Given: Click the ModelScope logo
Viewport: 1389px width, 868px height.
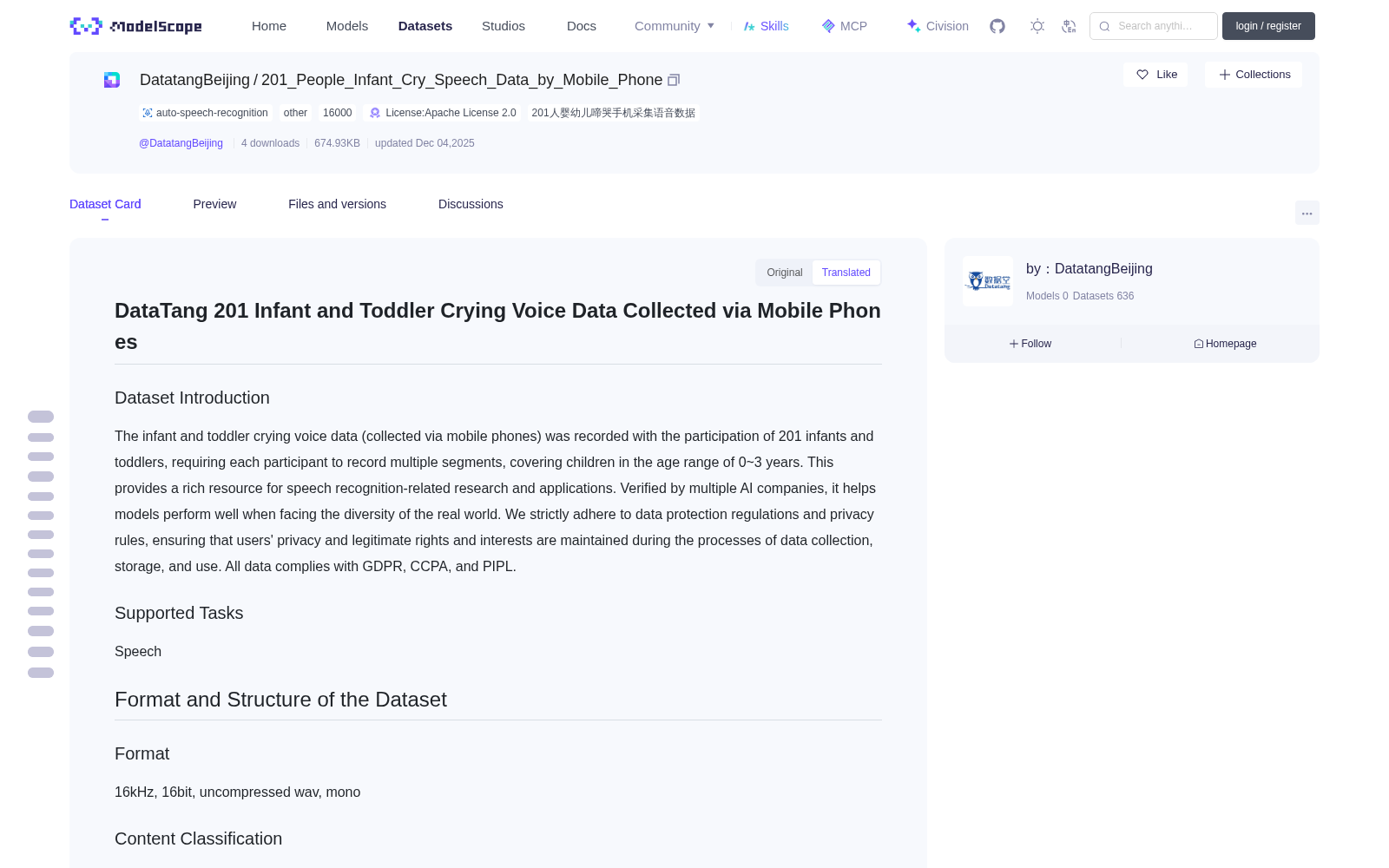Looking at the screenshot, I should [x=136, y=26].
